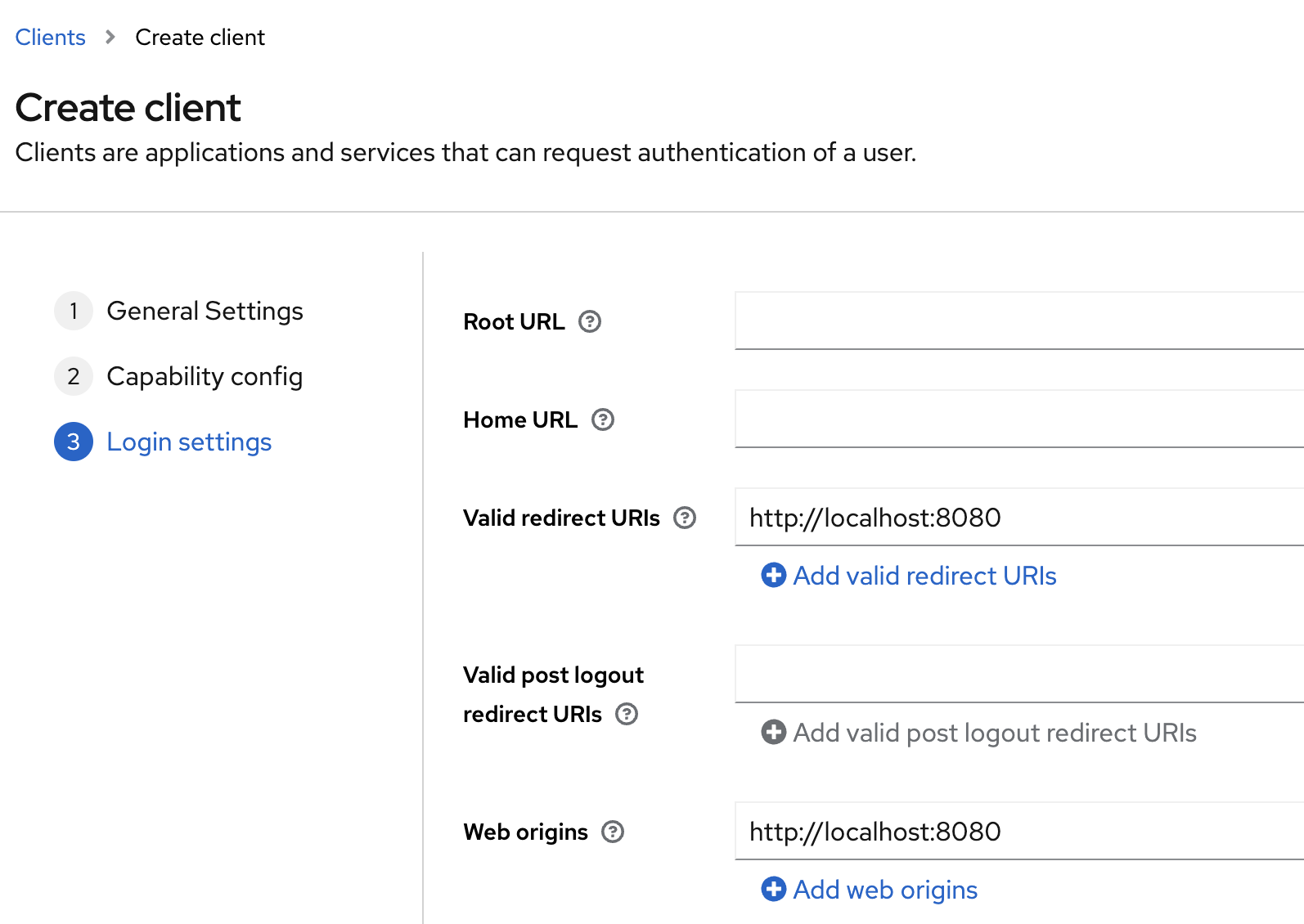Open the Valid post logout redirect URIs help icon
This screenshot has height=924, width=1304.
(x=627, y=714)
